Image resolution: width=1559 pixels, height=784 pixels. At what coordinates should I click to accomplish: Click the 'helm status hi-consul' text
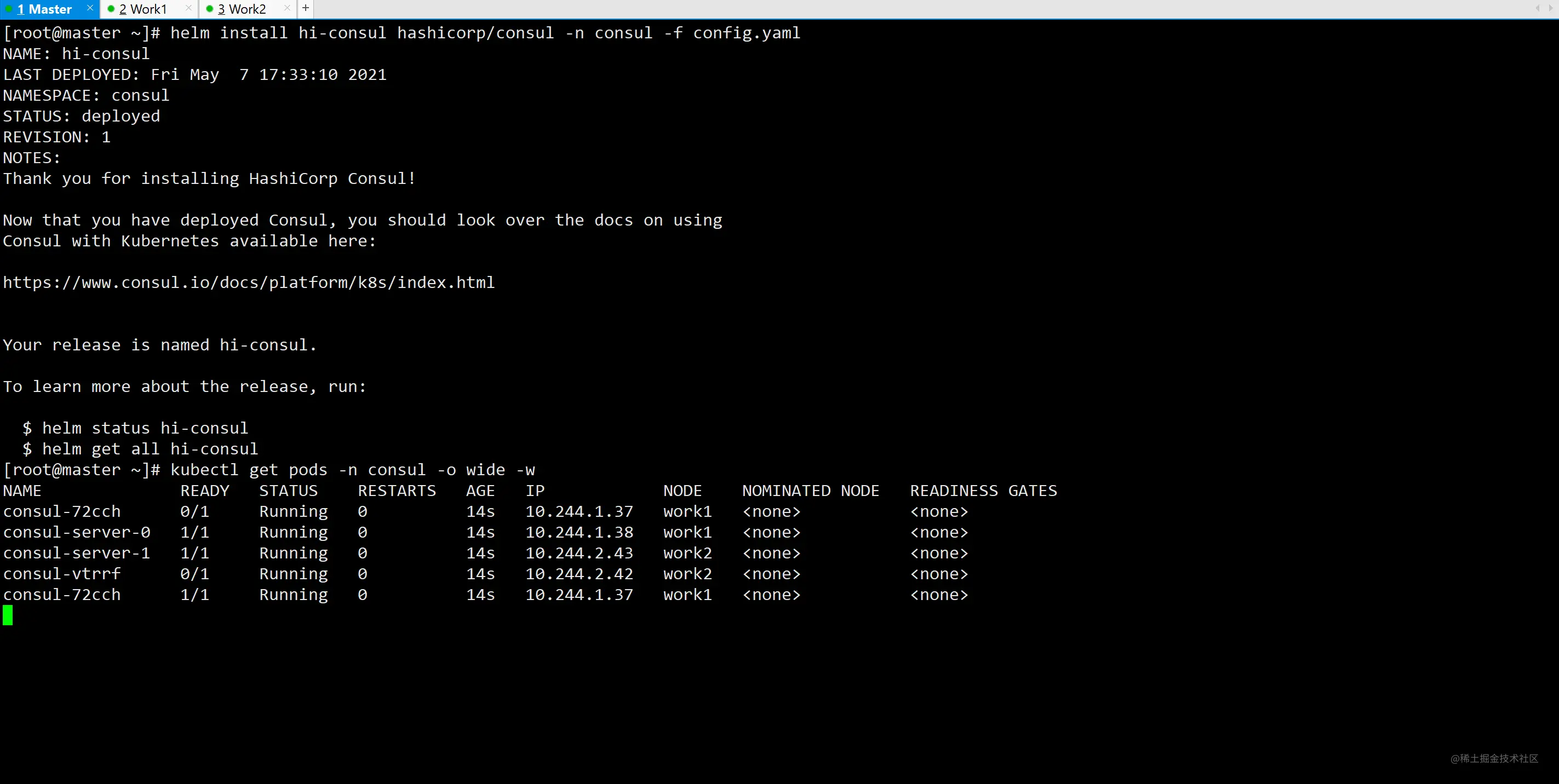(x=145, y=428)
